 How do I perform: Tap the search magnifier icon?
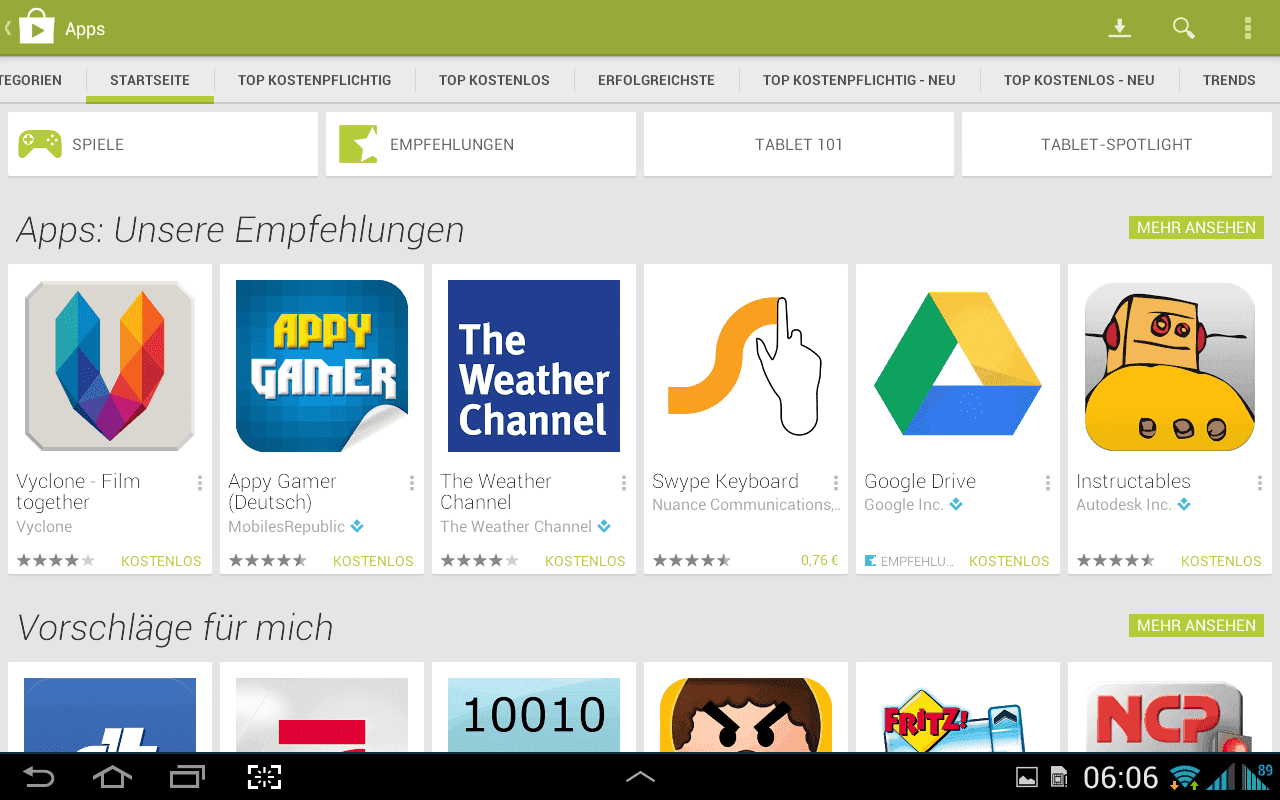[1184, 28]
